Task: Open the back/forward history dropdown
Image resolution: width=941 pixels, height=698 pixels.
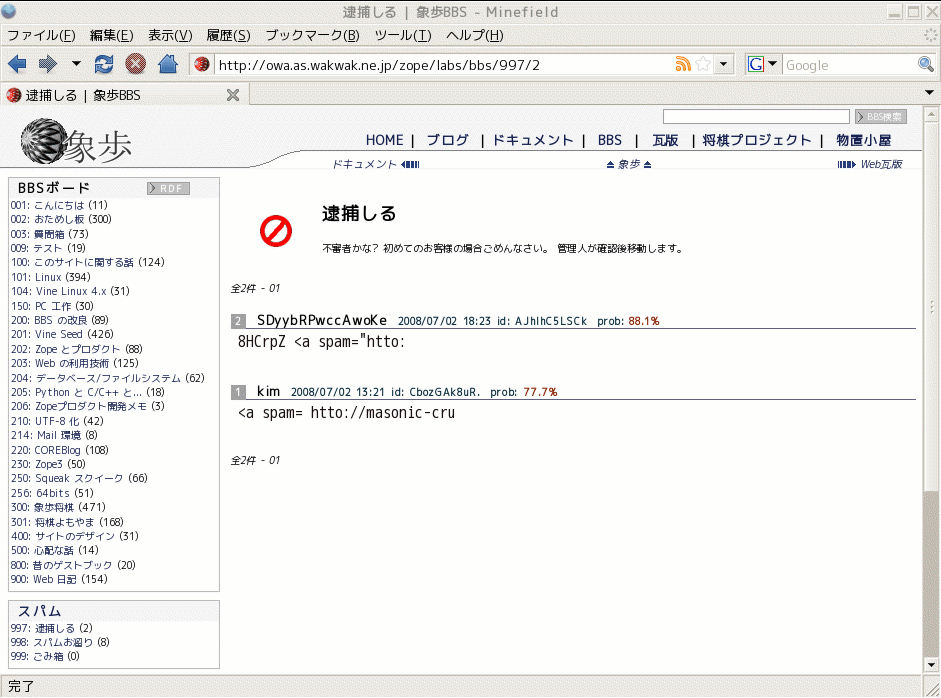Action: click(x=76, y=64)
